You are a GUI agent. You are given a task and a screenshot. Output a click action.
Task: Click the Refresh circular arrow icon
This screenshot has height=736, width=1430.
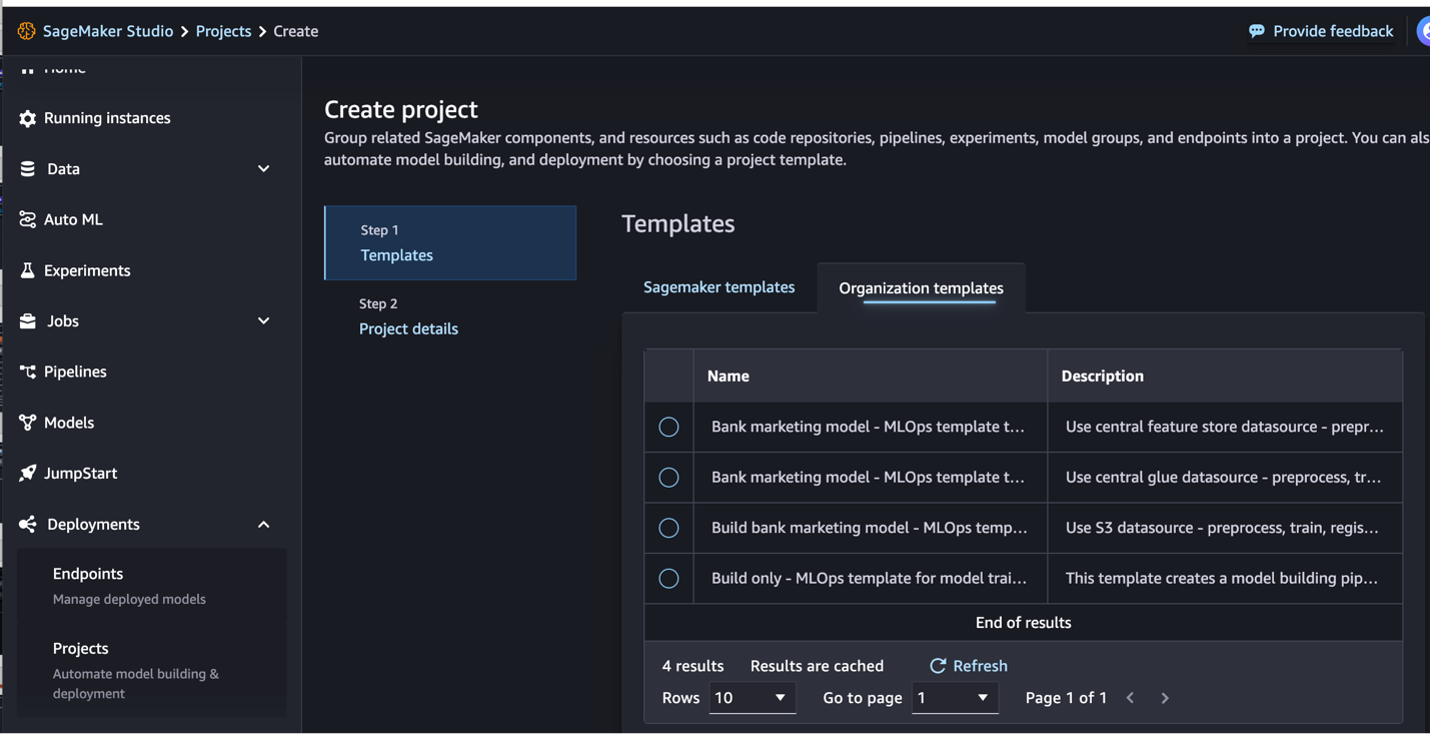click(x=937, y=666)
